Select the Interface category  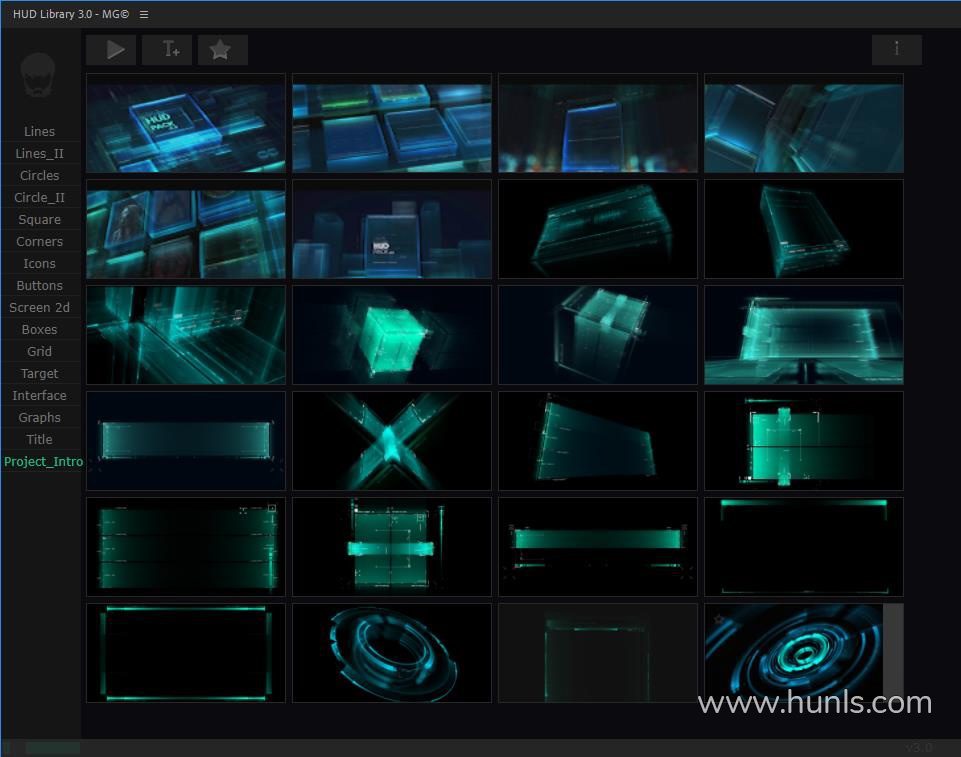[39, 396]
